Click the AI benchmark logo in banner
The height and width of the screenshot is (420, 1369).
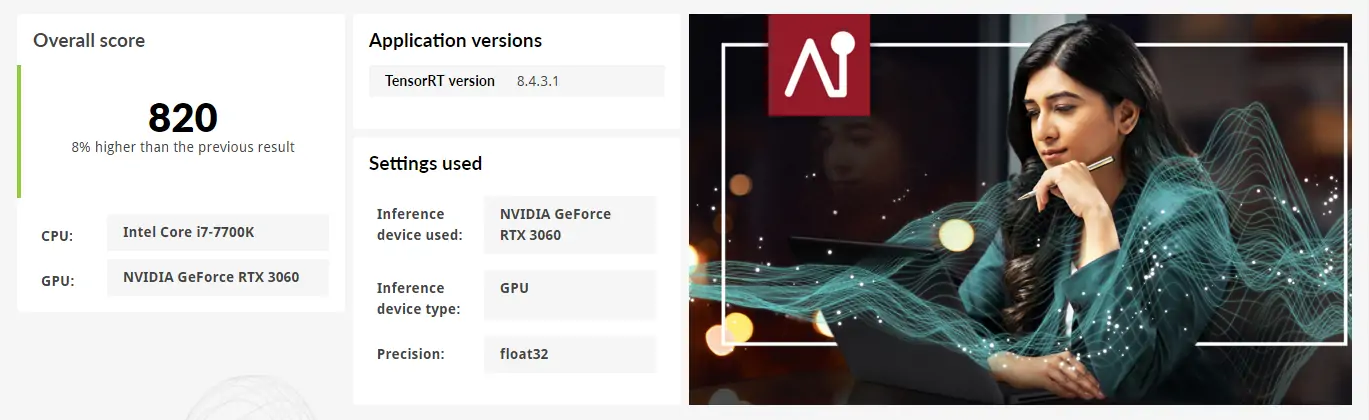coord(819,65)
